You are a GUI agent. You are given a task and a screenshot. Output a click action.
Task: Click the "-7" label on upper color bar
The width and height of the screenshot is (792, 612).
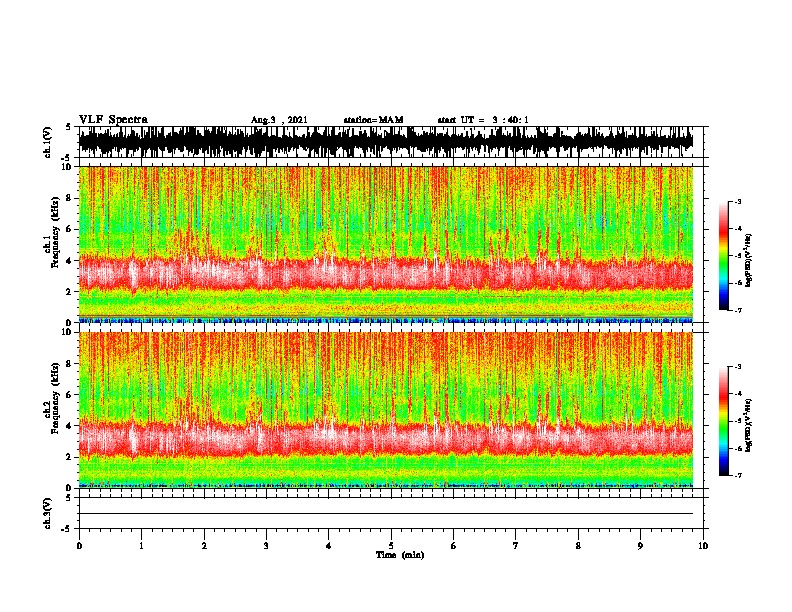click(x=737, y=310)
